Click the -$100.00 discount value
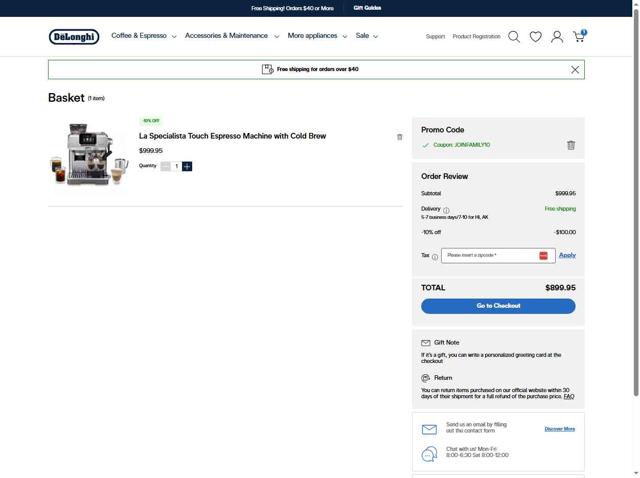 coord(565,232)
